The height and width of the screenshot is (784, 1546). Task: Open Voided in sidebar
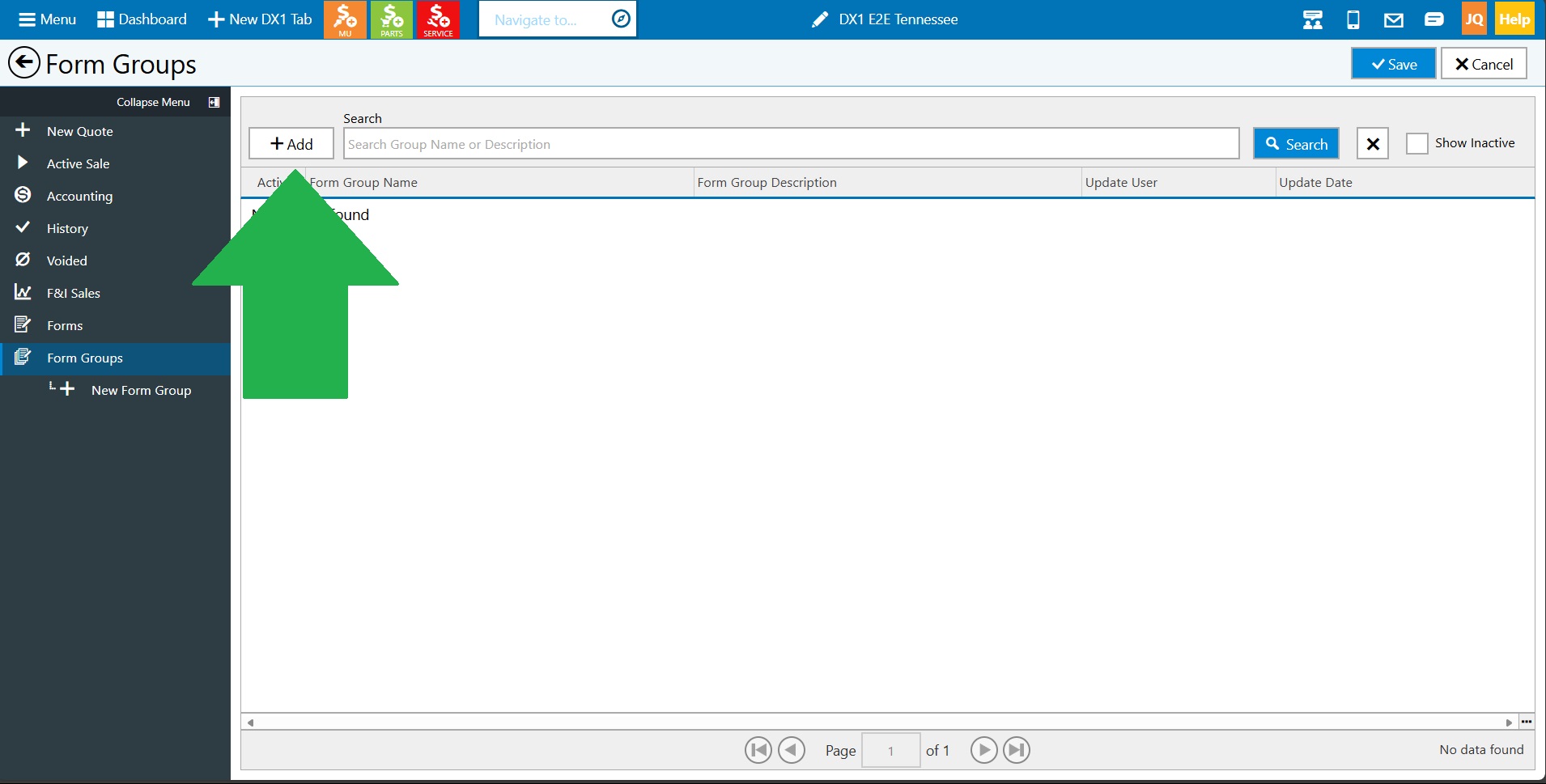(x=115, y=261)
